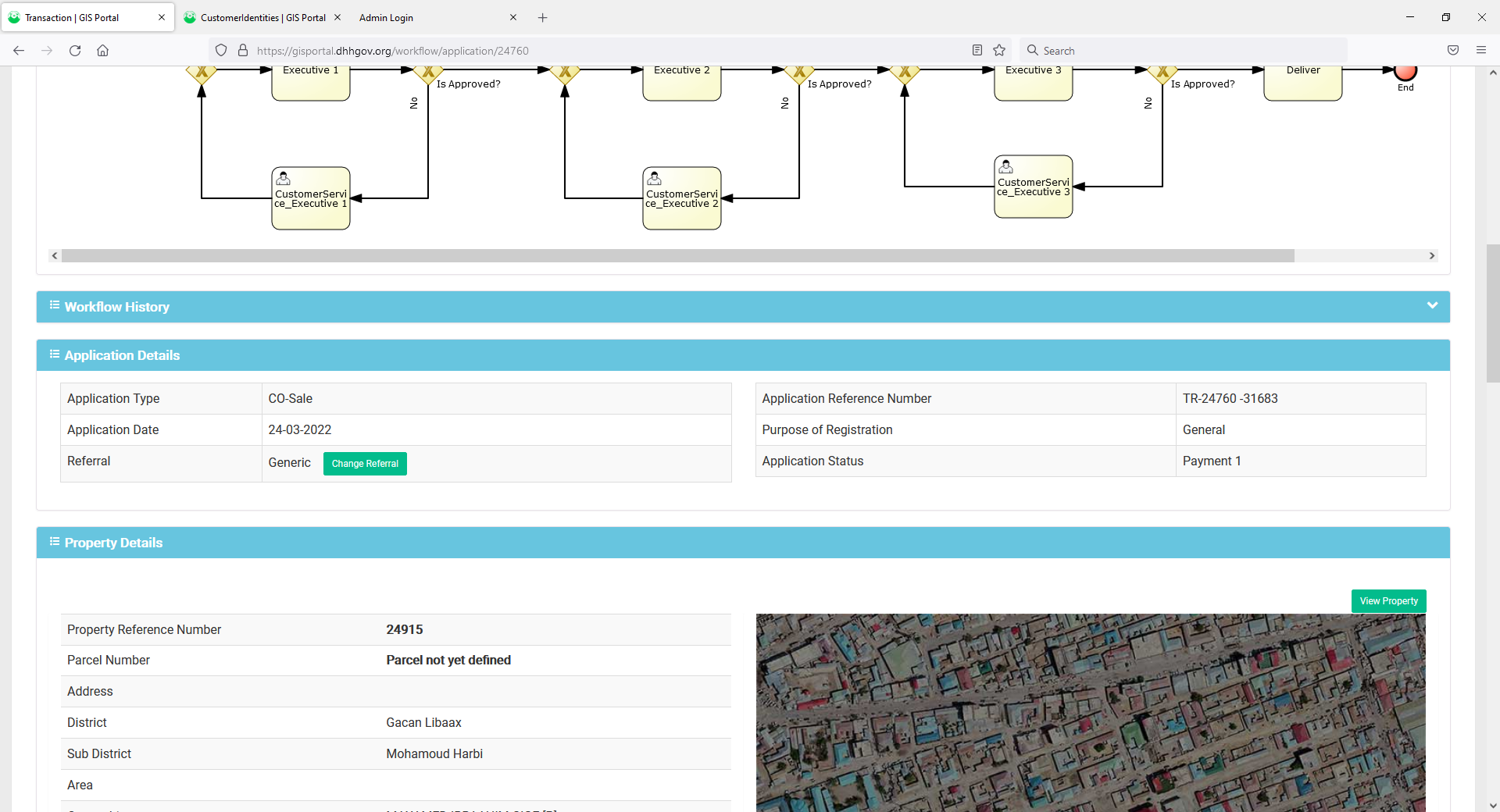Click the Property Details header
Image resolution: width=1500 pixels, height=812 pixels.
pos(743,543)
